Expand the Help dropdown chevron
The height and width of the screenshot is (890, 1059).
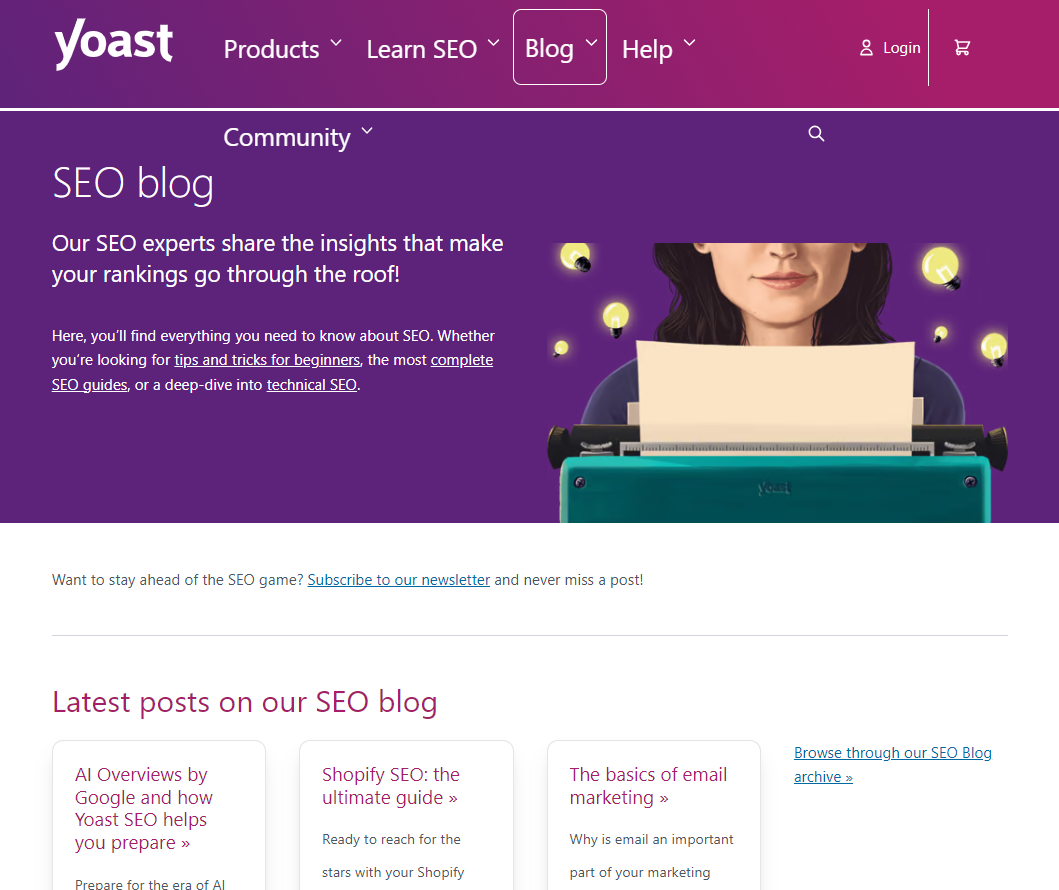(689, 43)
